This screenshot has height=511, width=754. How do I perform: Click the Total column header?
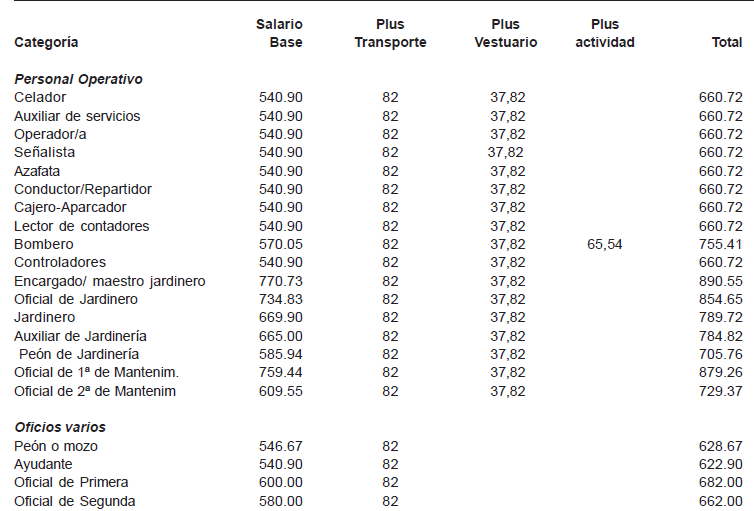click(727, 42)
